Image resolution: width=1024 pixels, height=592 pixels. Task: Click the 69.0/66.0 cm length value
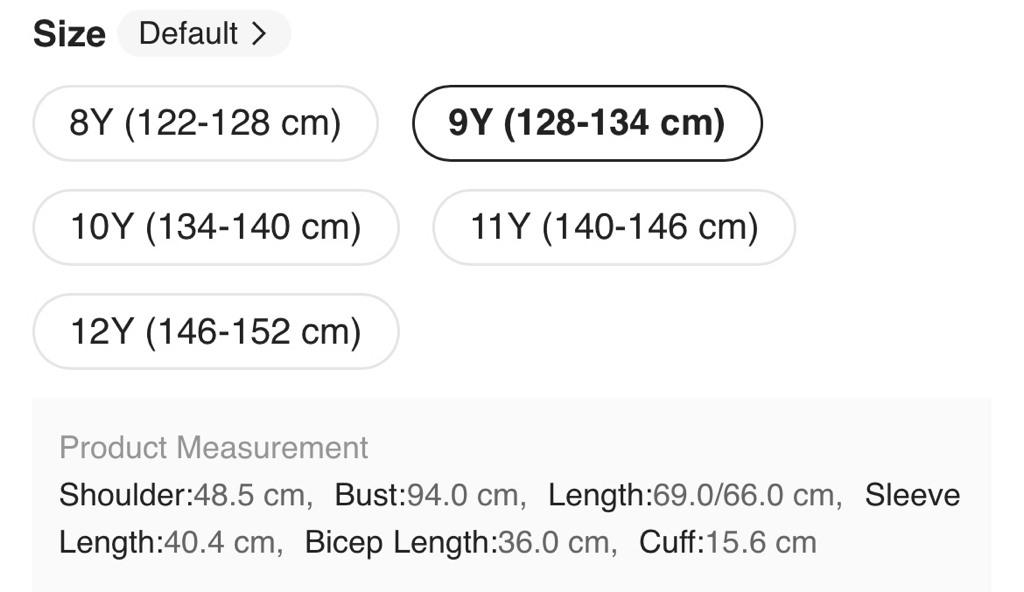pyautogui.click(x=744, y=495)
